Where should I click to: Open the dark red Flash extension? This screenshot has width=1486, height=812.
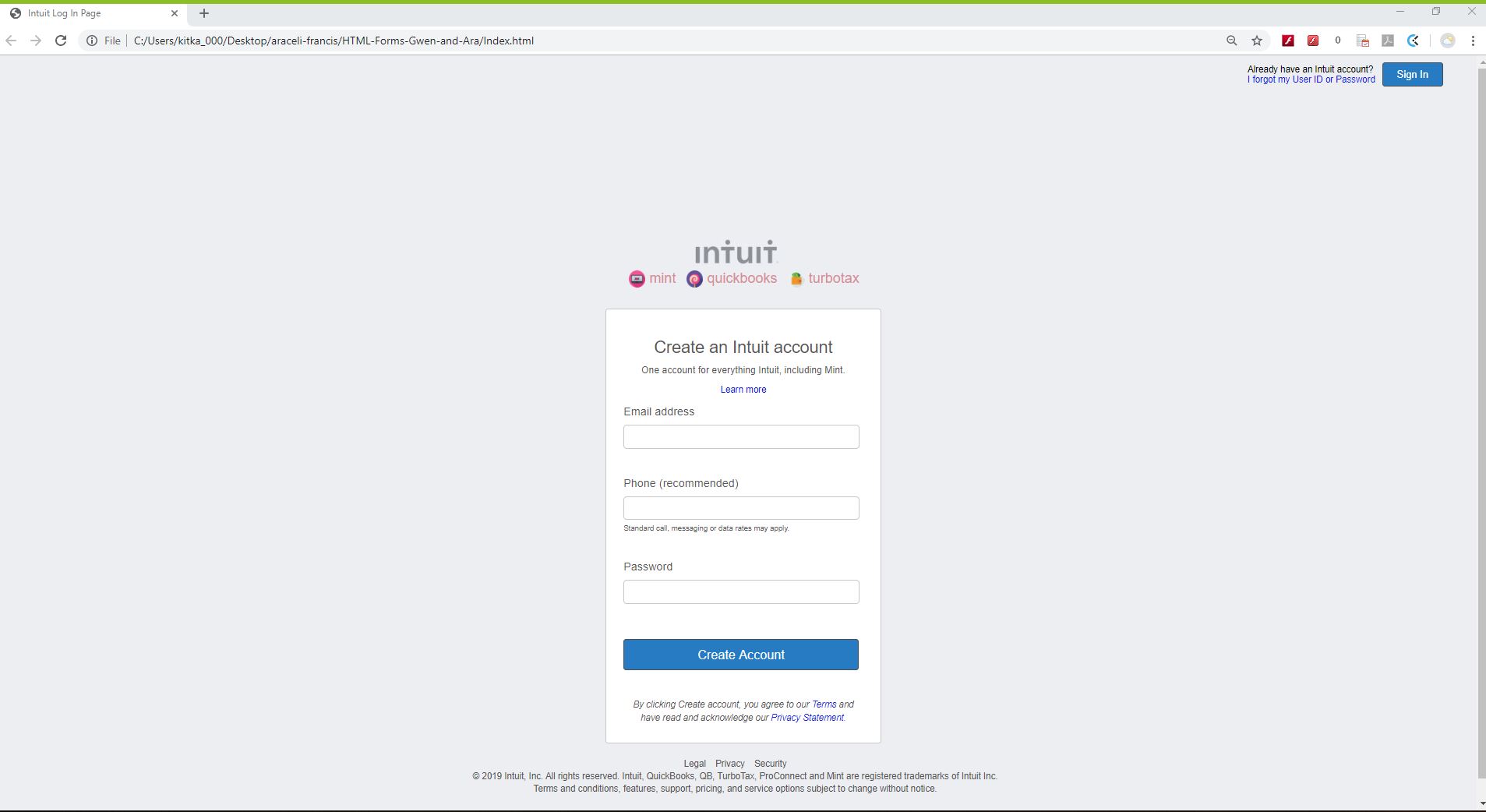pos(1288,41)
